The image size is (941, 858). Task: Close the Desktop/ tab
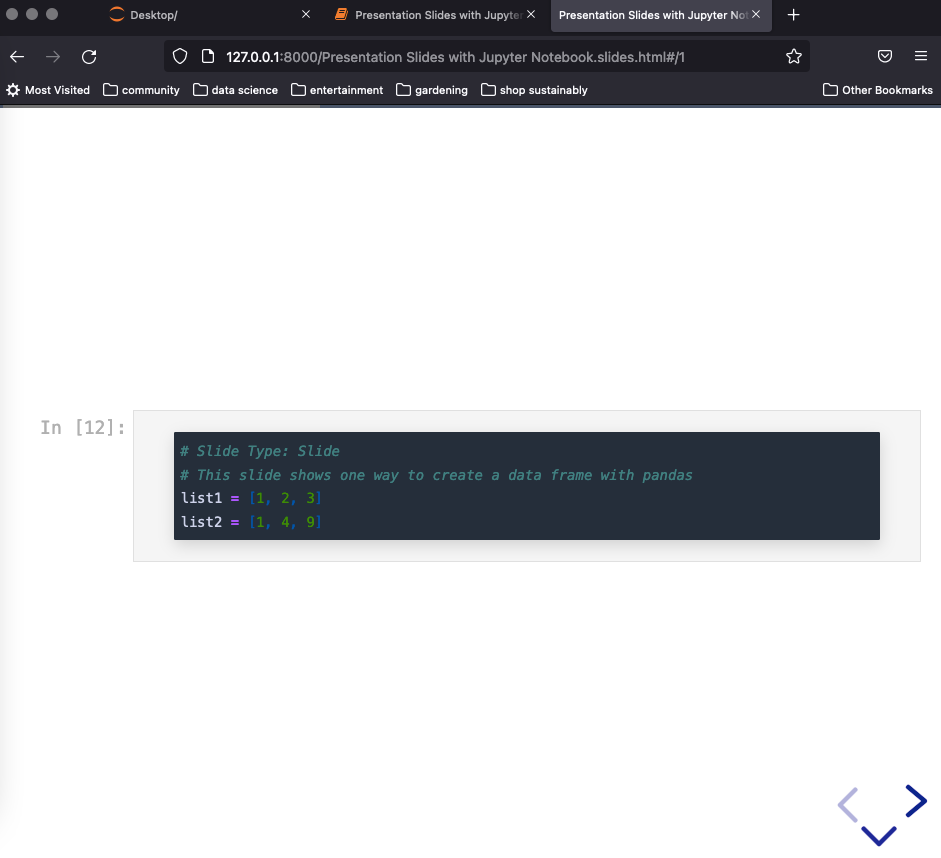(306, 14)
